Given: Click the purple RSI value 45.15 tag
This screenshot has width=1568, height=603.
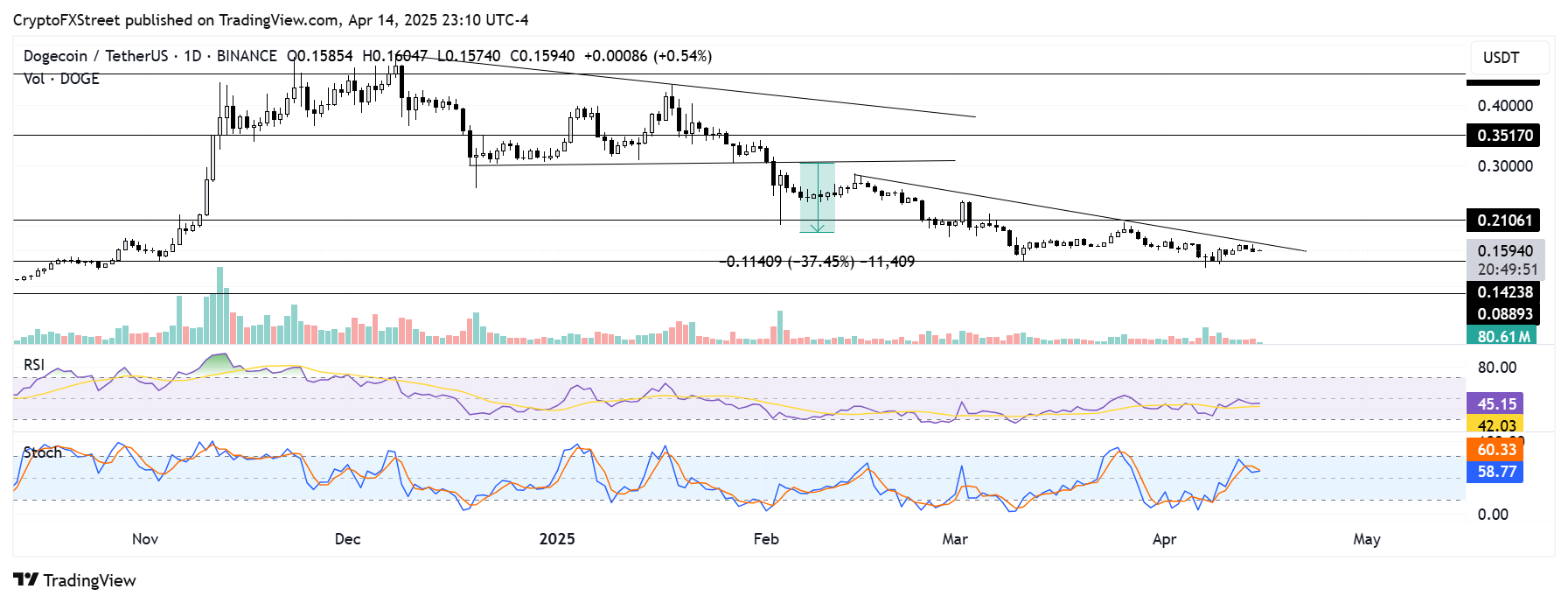Looking at the screenshot, I should 1496,404.
